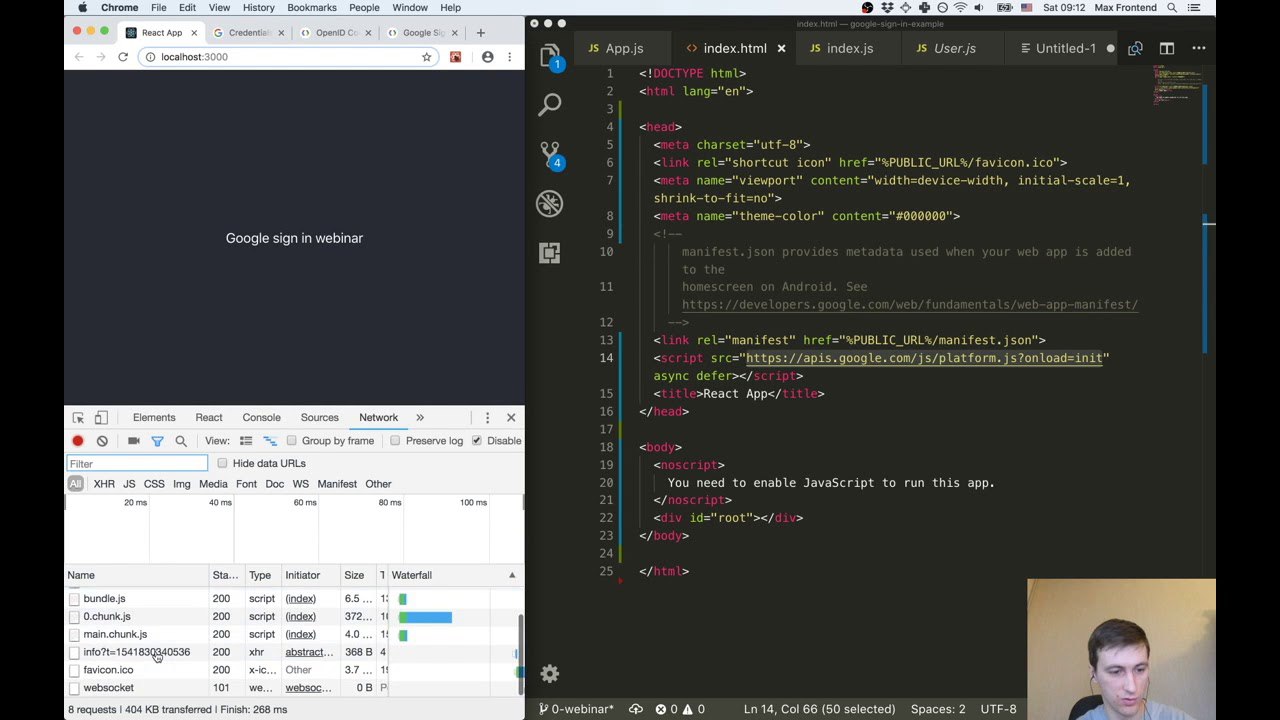Open the Extensions view icon

click(x=549, y=253)
